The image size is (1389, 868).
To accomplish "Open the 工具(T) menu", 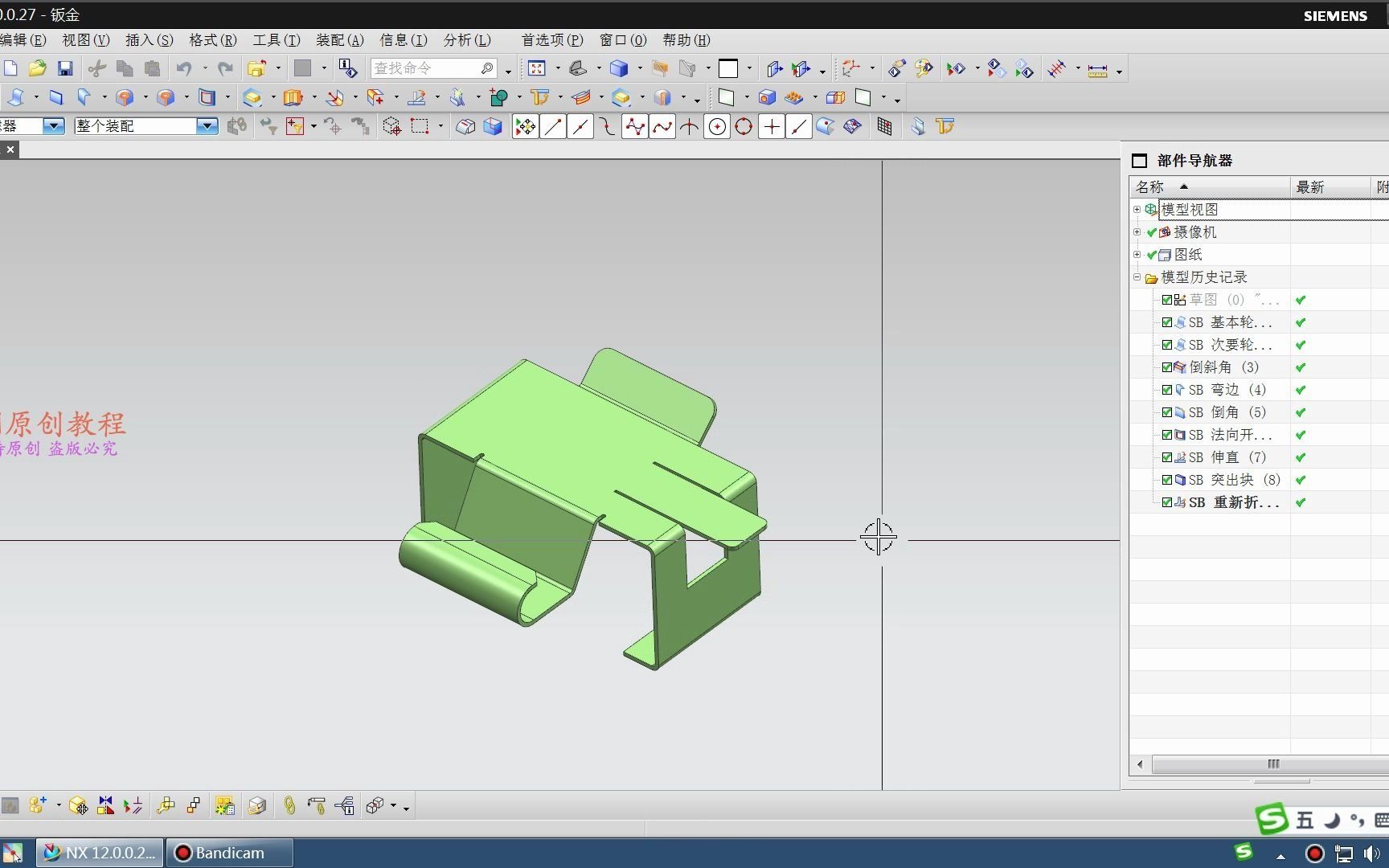I will pos(277,40).
